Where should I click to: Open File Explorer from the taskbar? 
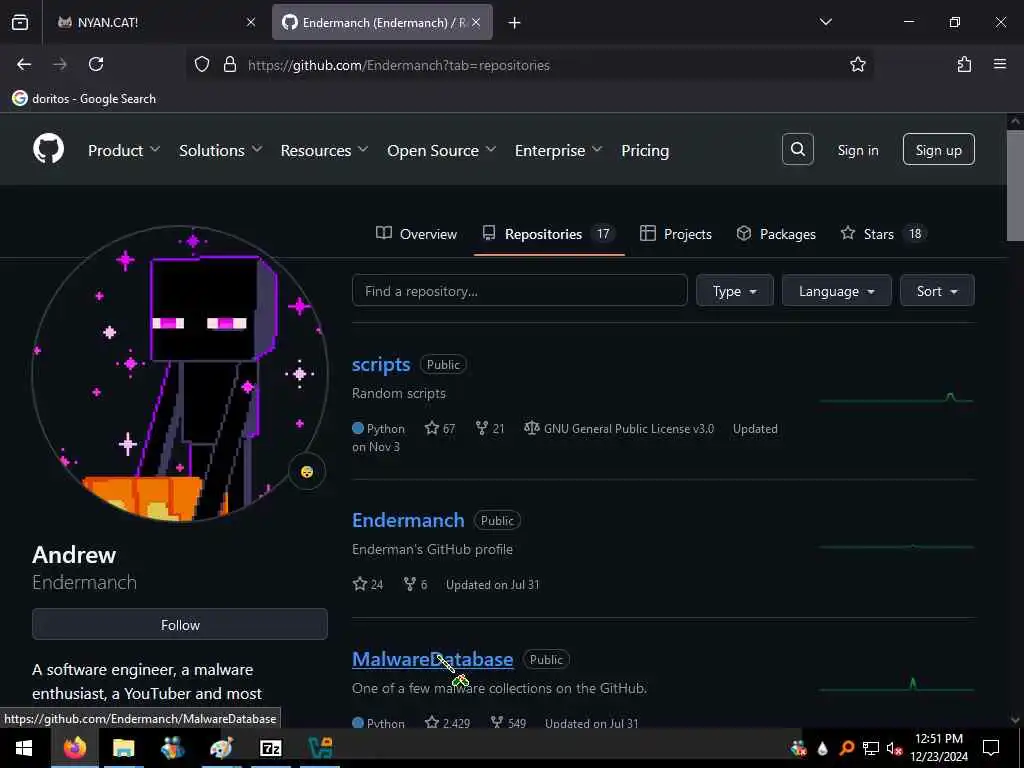(123, 748)
